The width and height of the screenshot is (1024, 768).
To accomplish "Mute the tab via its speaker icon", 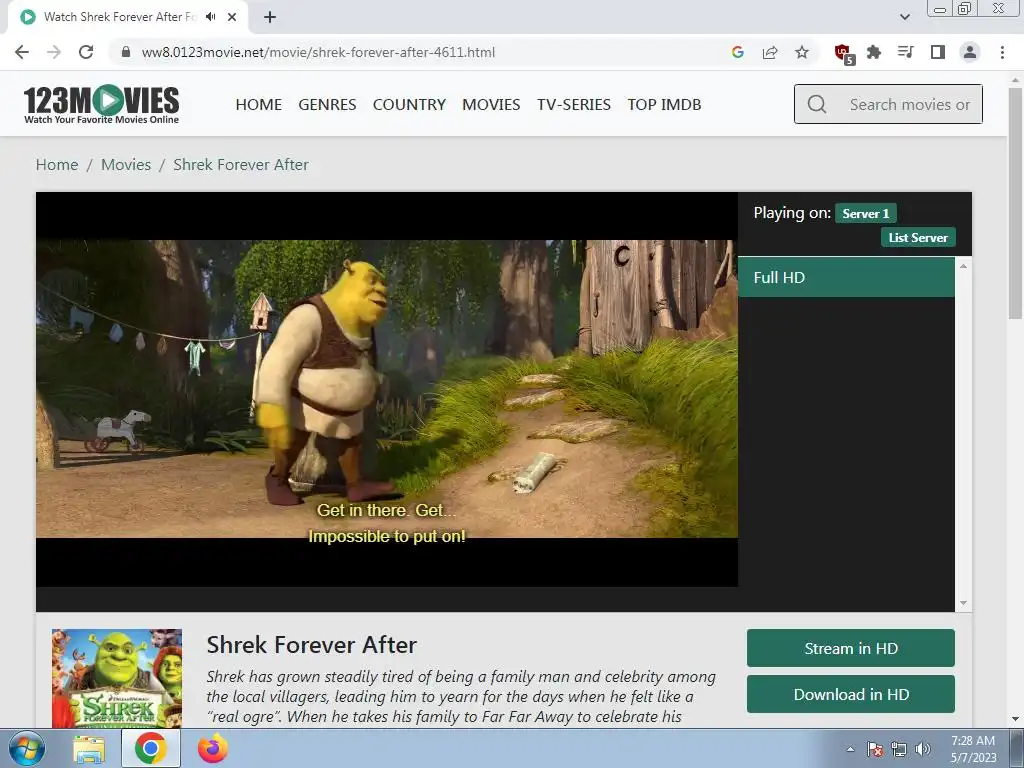I will coord(210,17).
